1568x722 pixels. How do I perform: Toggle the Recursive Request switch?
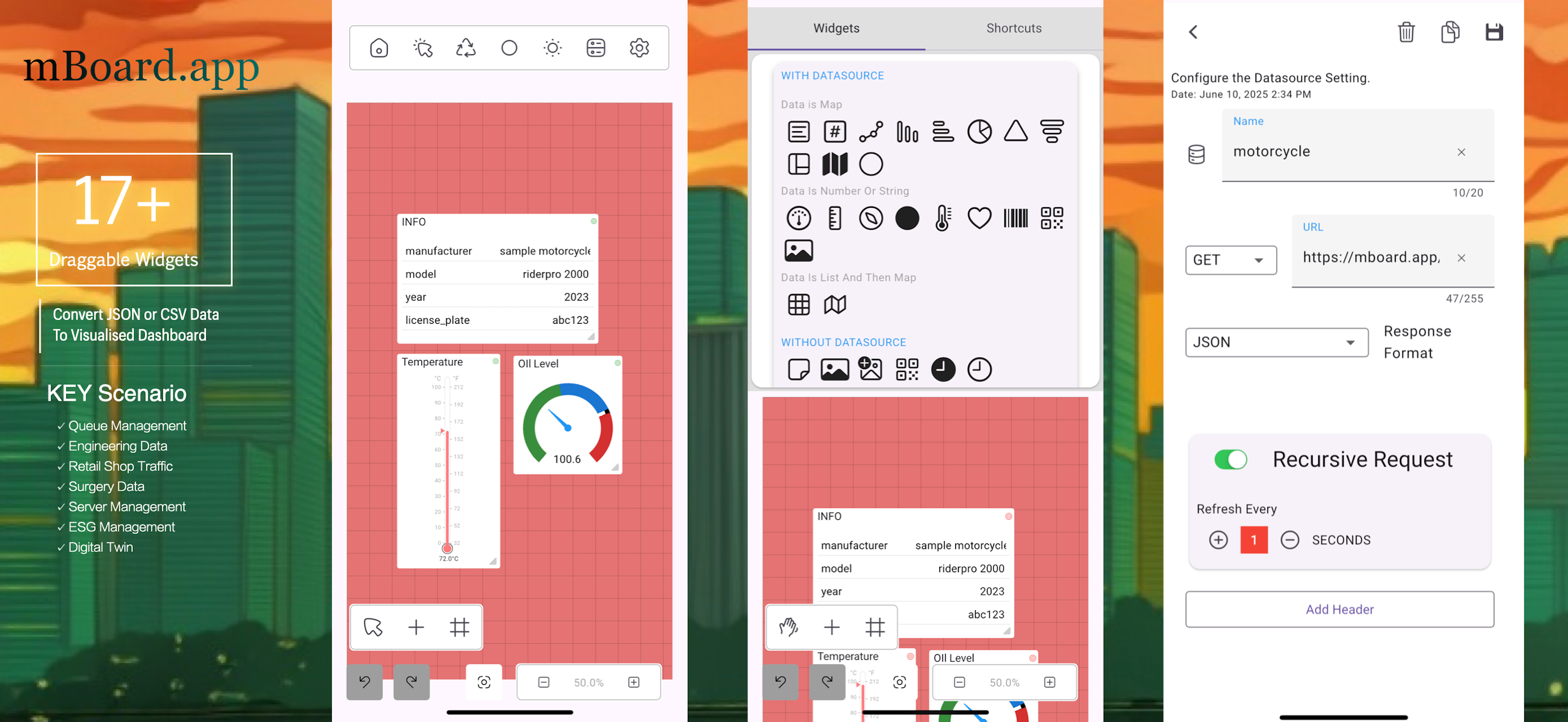coord(1230,459)
